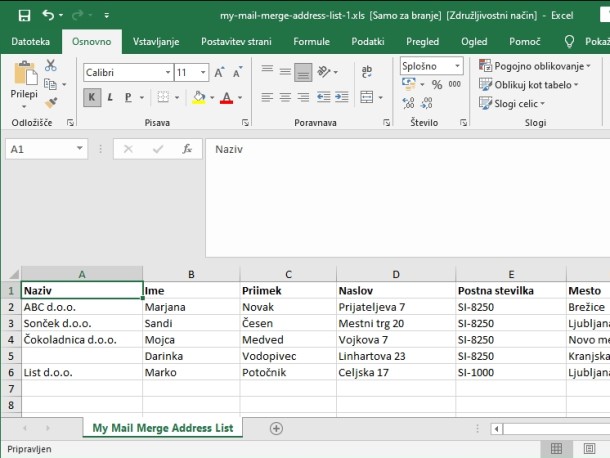Open the Pomoč tab

coord(524,42)
